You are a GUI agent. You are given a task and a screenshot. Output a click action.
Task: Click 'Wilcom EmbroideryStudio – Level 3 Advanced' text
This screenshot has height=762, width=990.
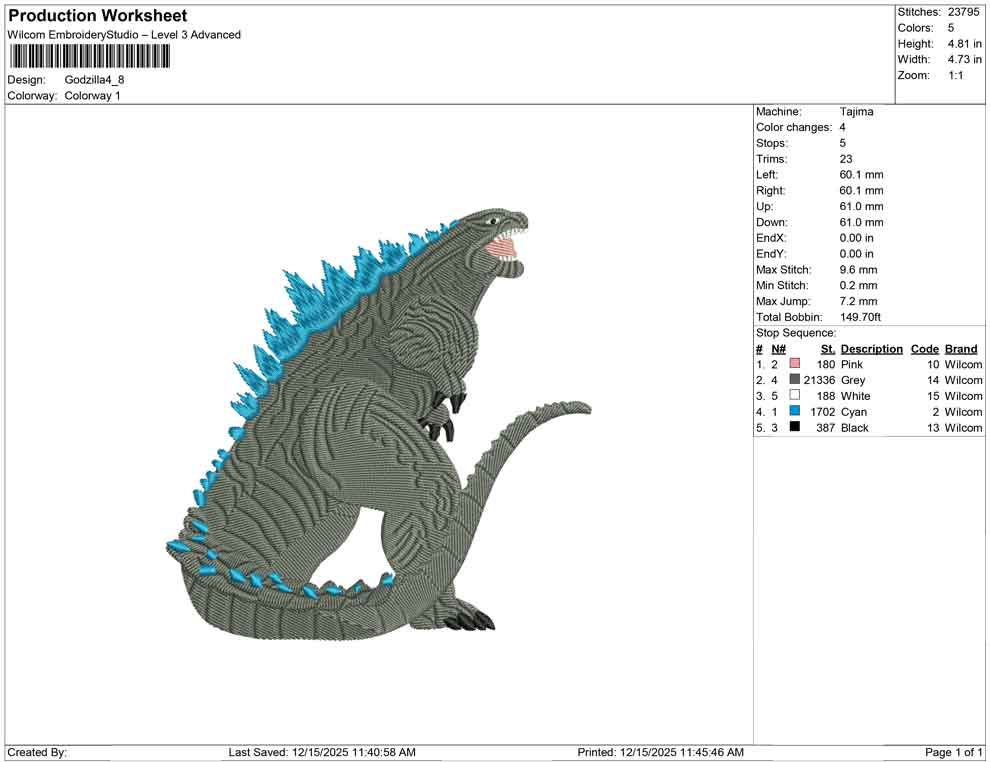pyautogui.click(x=124, y=35)
